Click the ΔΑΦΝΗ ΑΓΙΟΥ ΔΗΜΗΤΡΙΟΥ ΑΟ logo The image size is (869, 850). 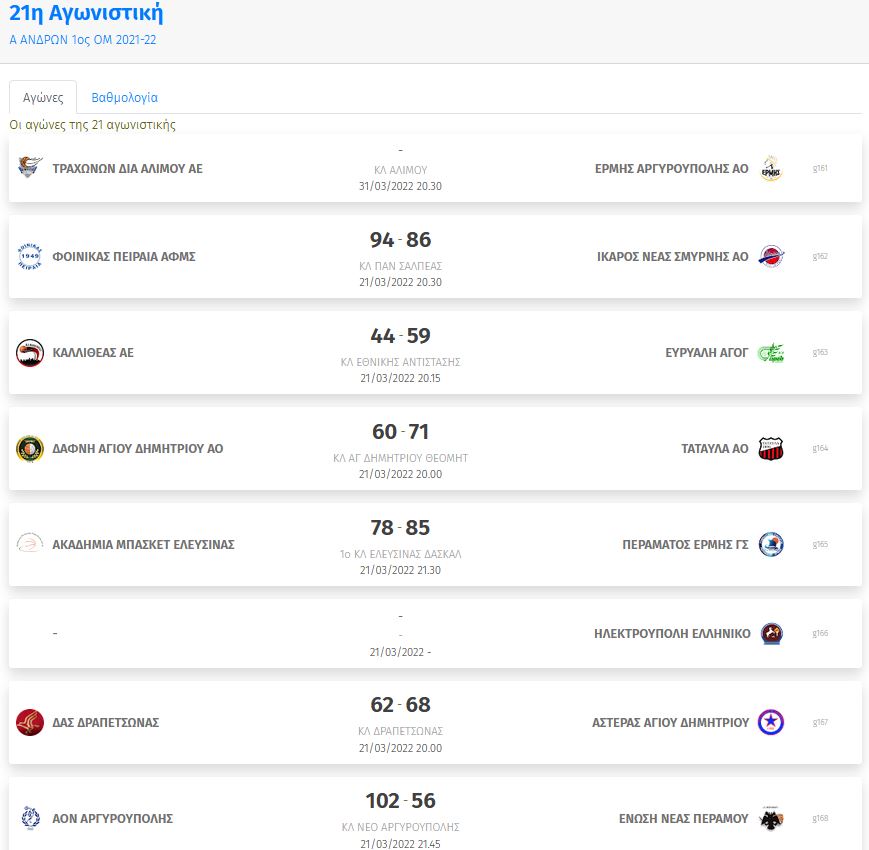click(x=30, y=448)
